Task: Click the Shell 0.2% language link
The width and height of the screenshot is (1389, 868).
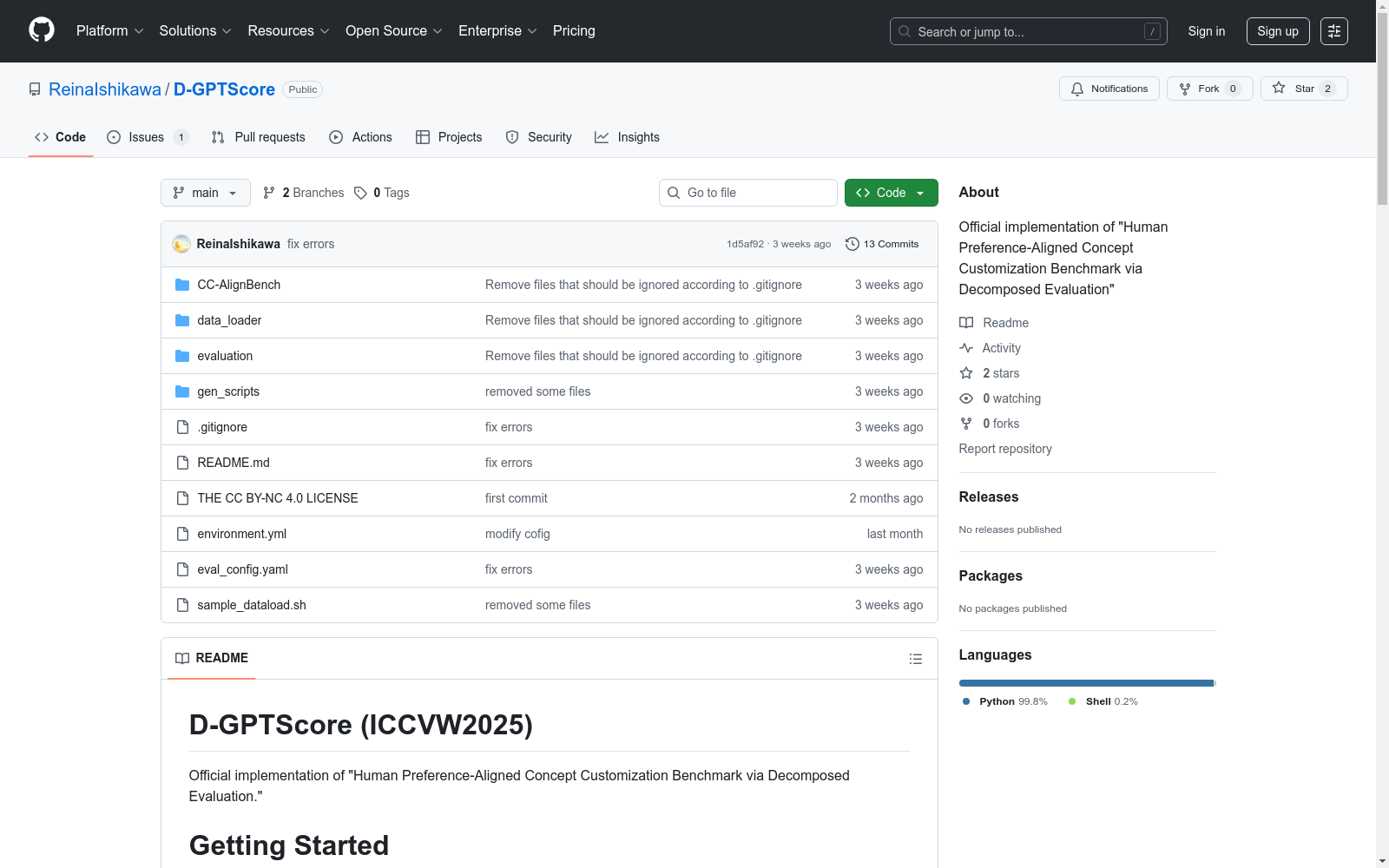Action: [x=1103, y=701]
